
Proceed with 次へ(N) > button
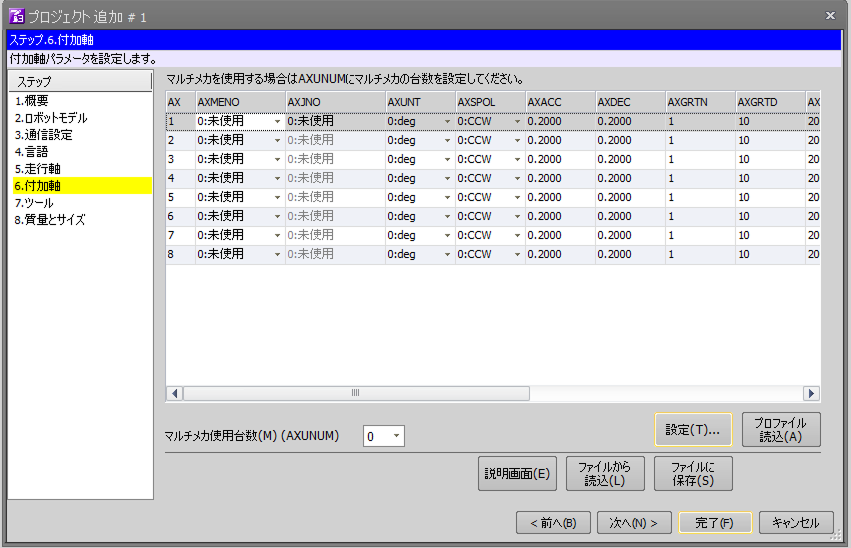coord(634,523)
